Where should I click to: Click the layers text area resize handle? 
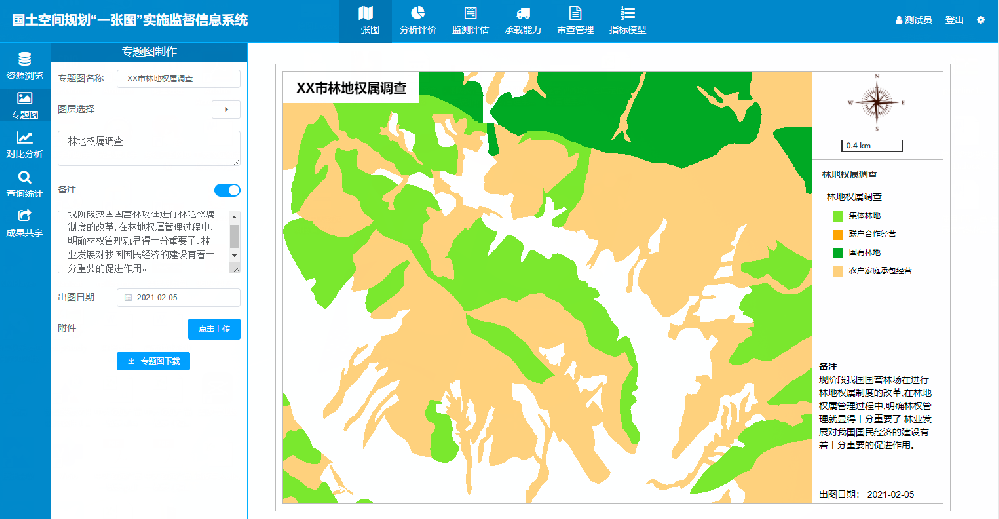tap(238, 162)
